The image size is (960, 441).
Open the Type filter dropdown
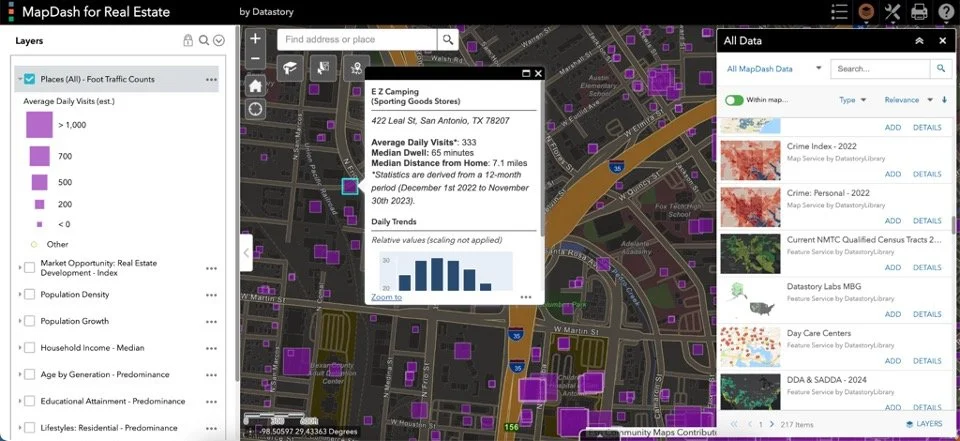click(x=853, y=100)
